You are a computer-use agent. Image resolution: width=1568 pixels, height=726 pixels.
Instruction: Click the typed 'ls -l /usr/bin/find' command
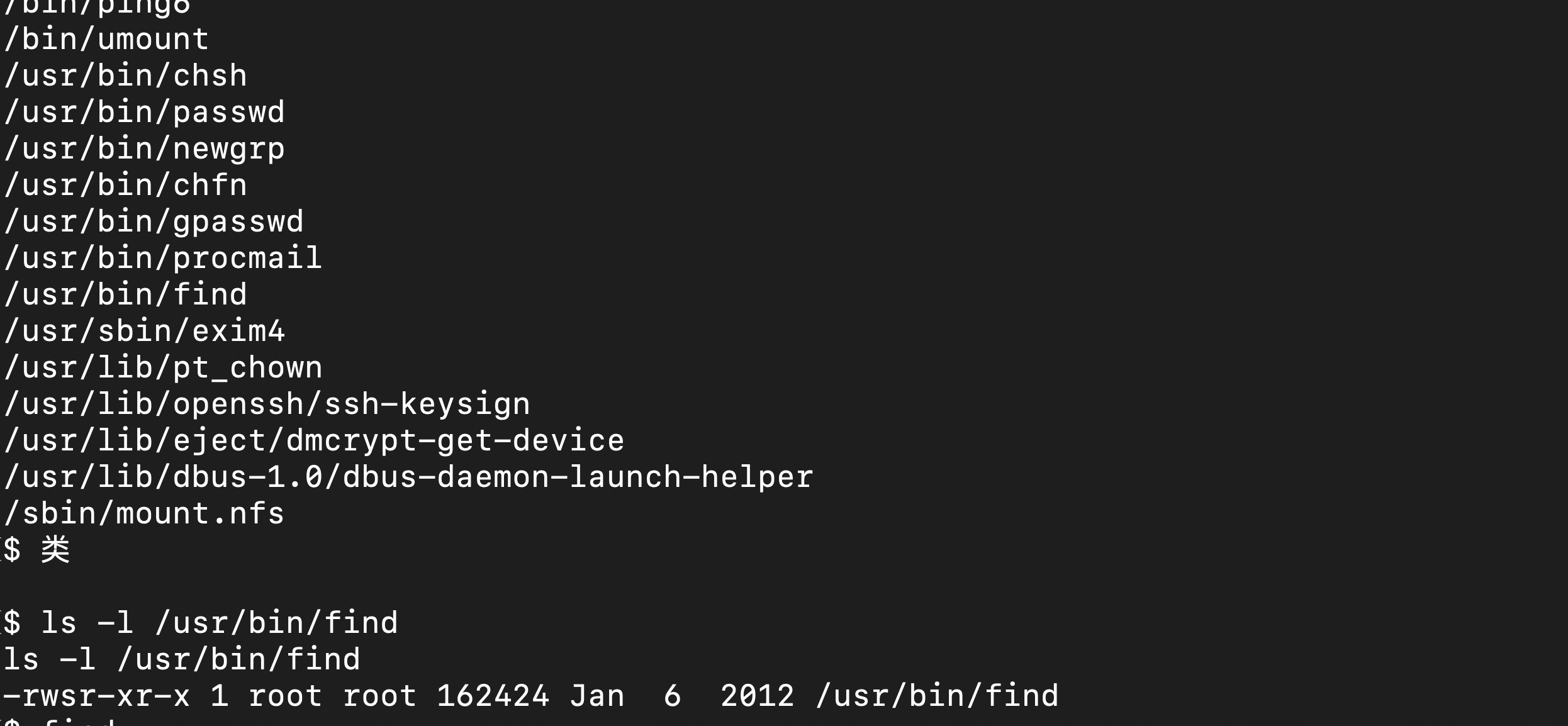coord(220,623)
